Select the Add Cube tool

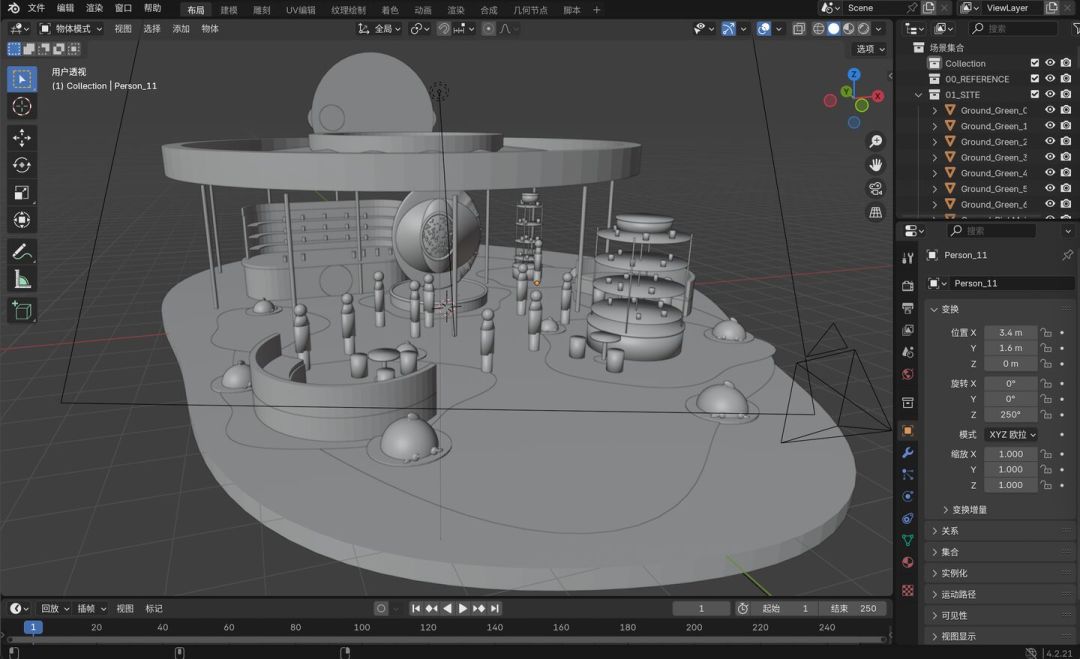click(x=22, y=311)
